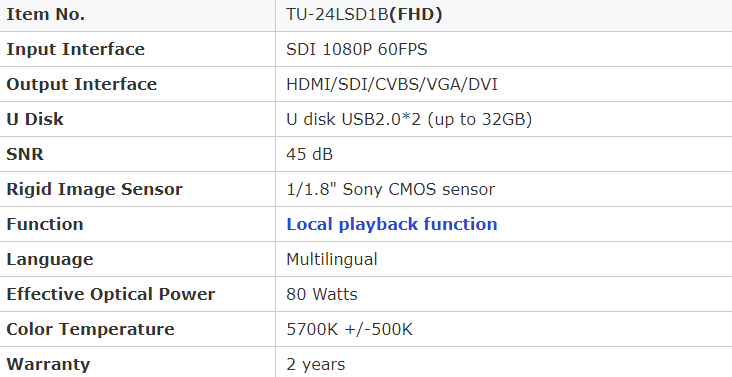
Task: Click the SDI 1080P 60FPS value
Action: pos(357,49)
